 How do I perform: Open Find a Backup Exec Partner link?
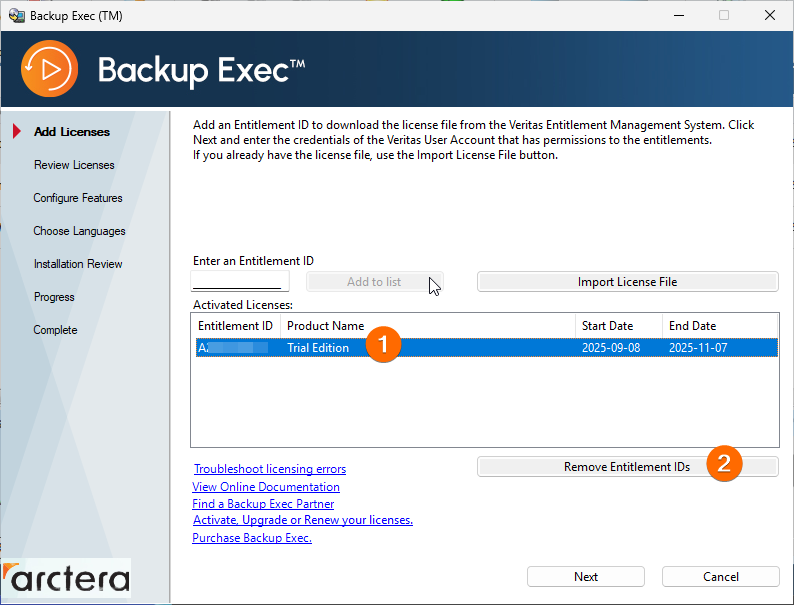[x=263, y=504]
